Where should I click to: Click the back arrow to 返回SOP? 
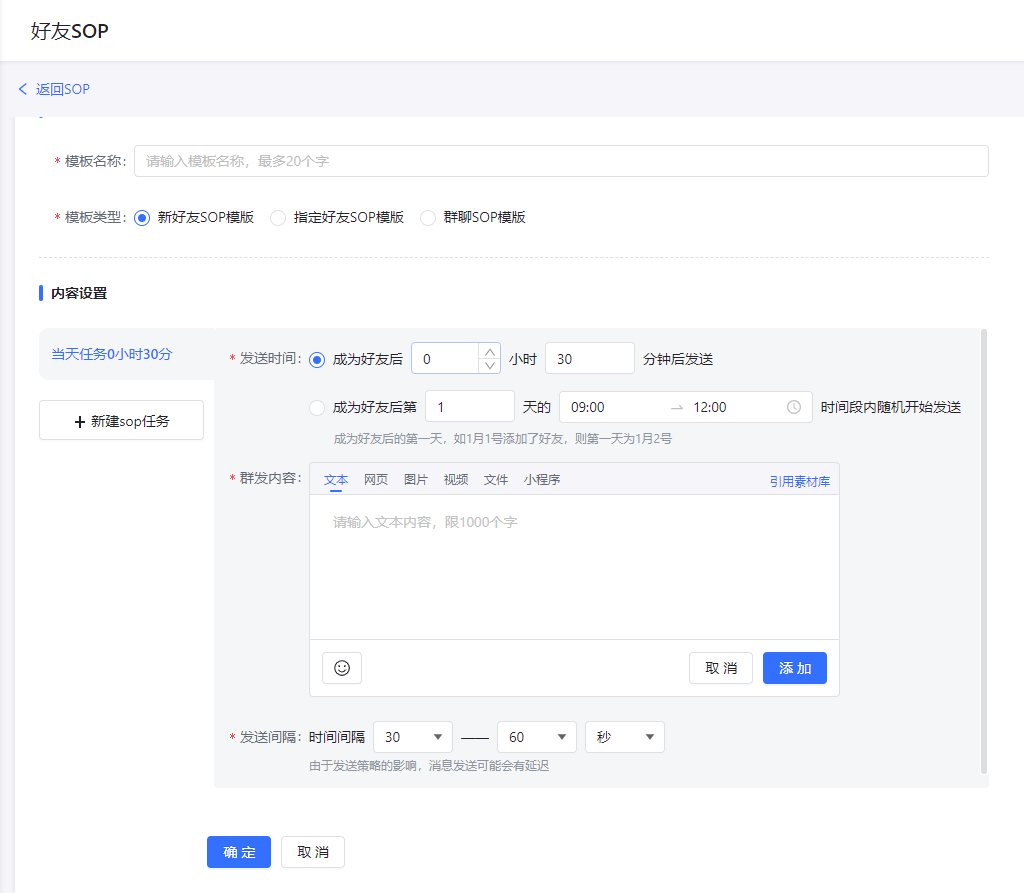pos(23,89)
